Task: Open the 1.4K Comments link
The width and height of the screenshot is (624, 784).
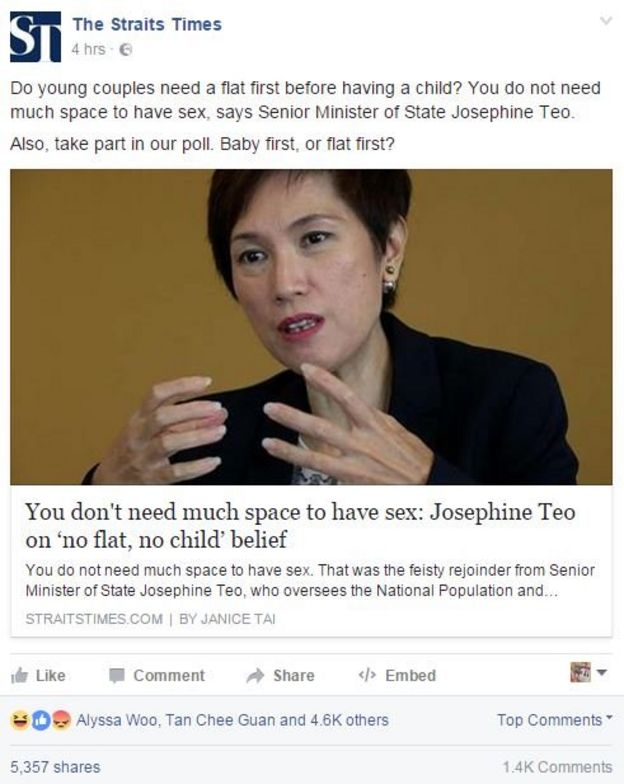Action: (557, 767)
